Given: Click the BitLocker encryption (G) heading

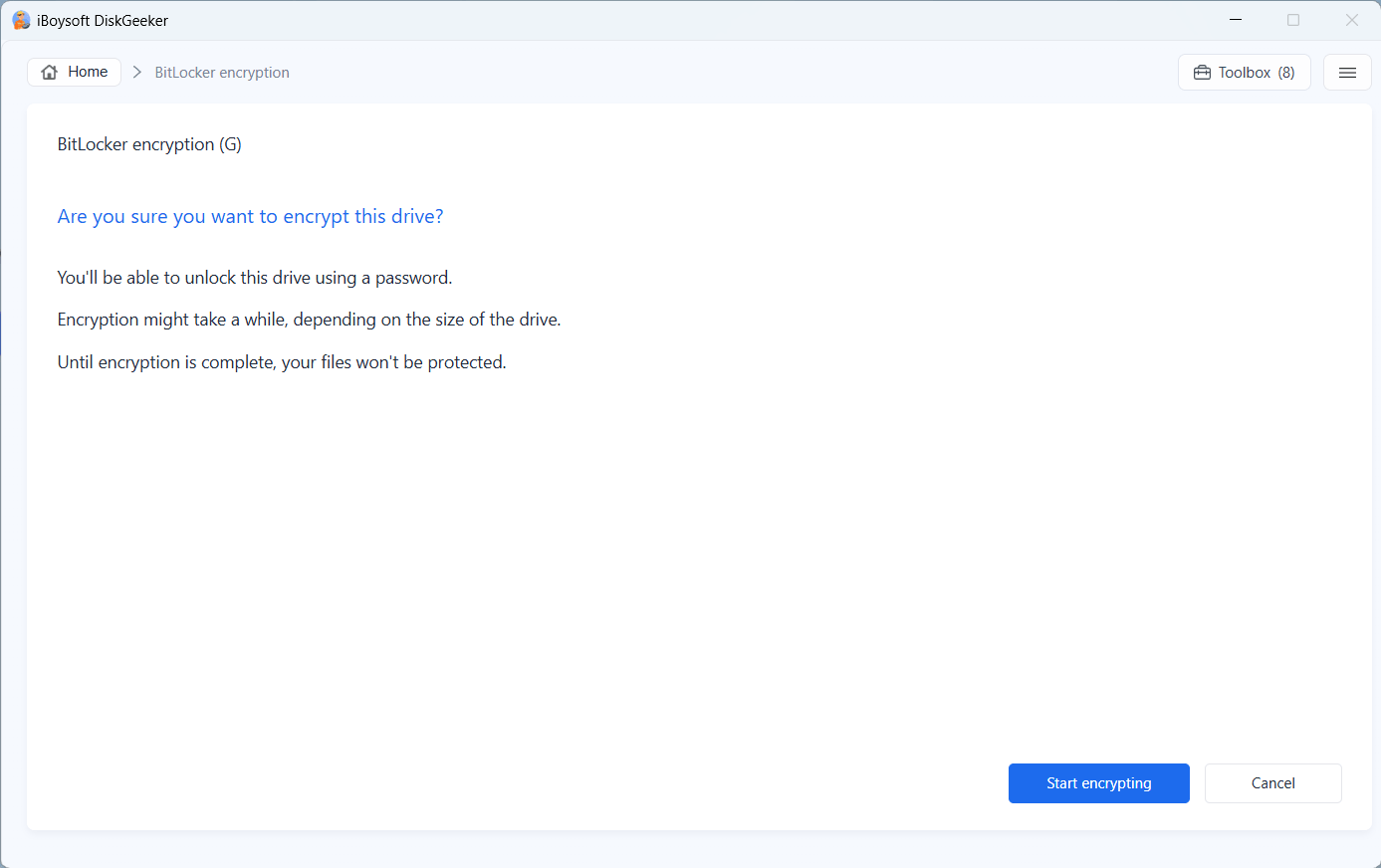Looking at the screenshot, I should 149,144.
